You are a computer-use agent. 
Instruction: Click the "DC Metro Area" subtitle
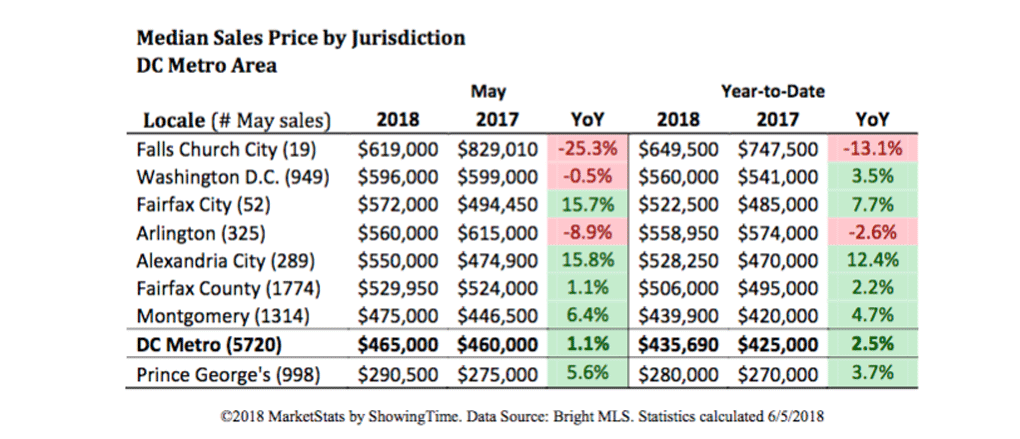click(204, 66)
